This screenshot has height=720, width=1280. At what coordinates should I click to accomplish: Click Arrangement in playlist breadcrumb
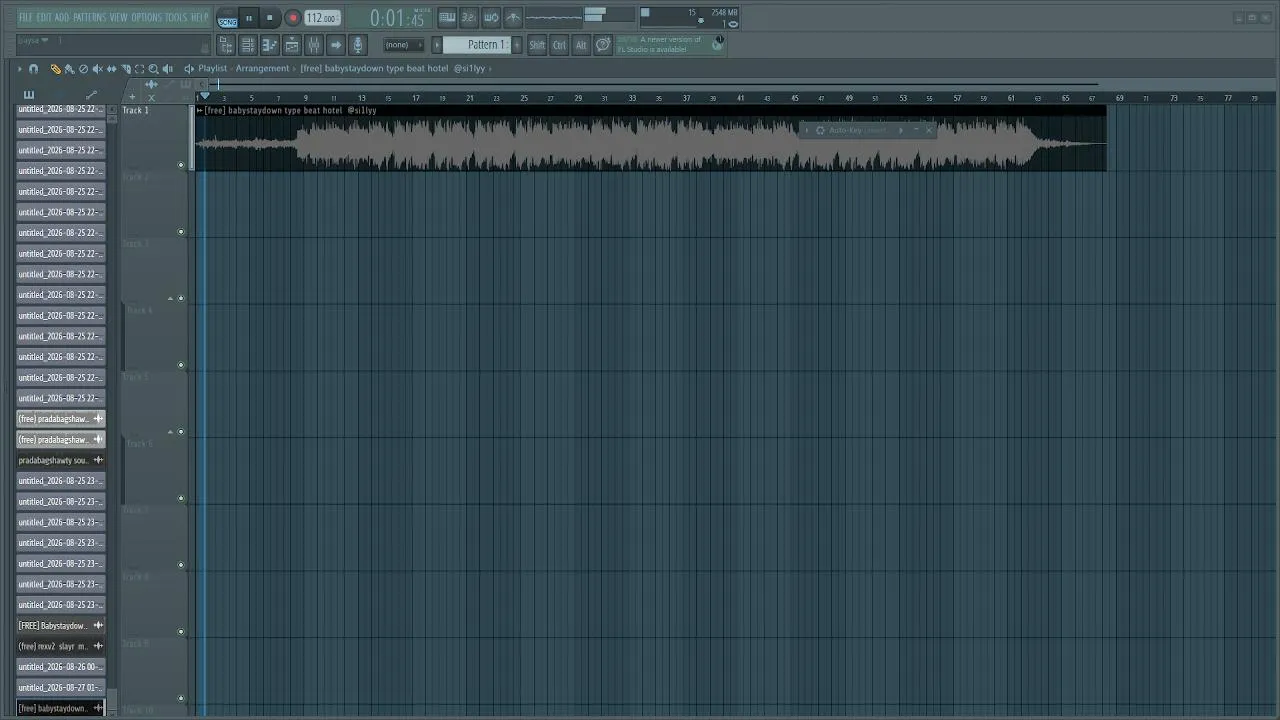[x=262, y=69]
